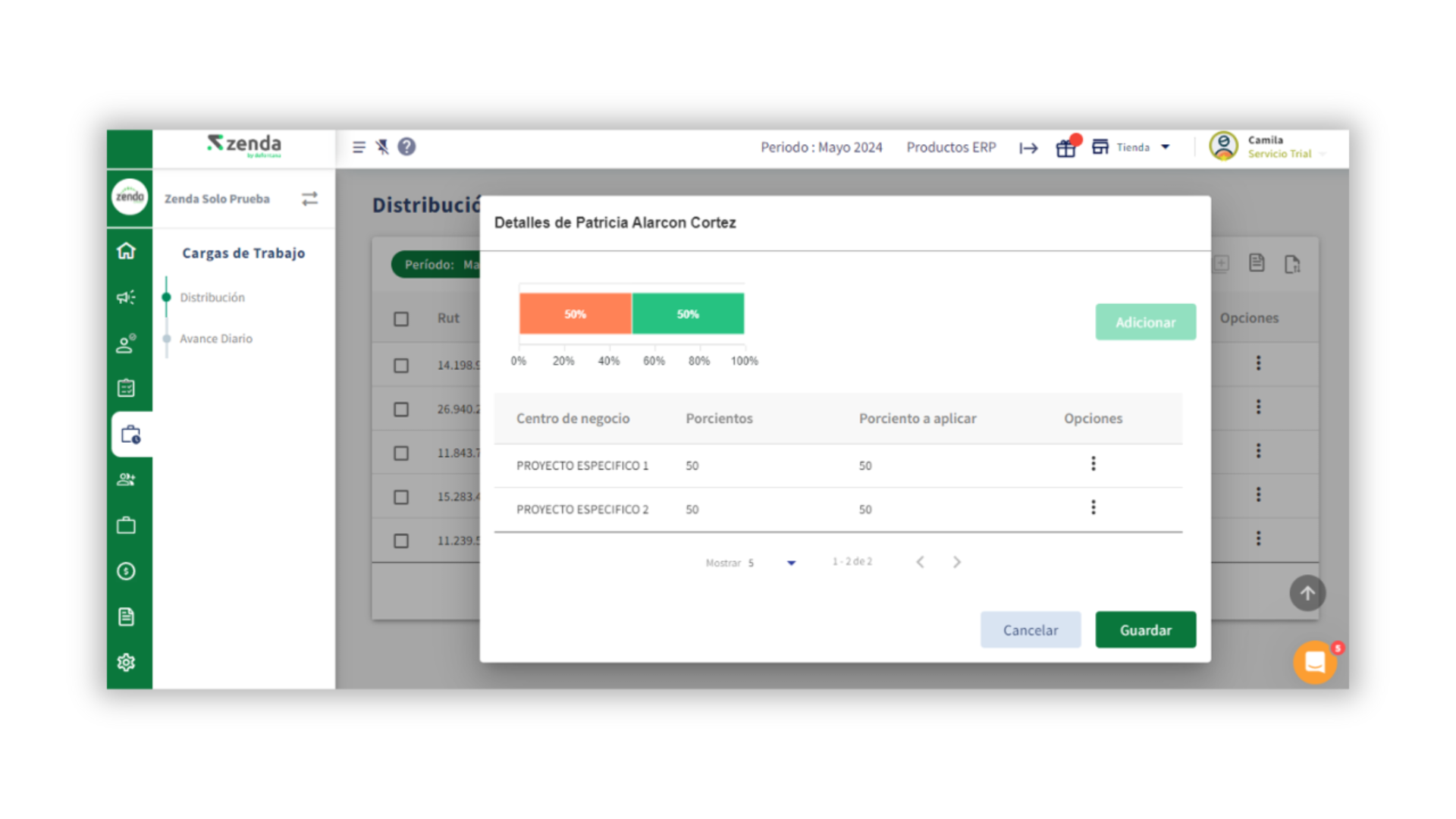
Task: Open the gift box notifications icon
Action: (x=1066, y=147)
